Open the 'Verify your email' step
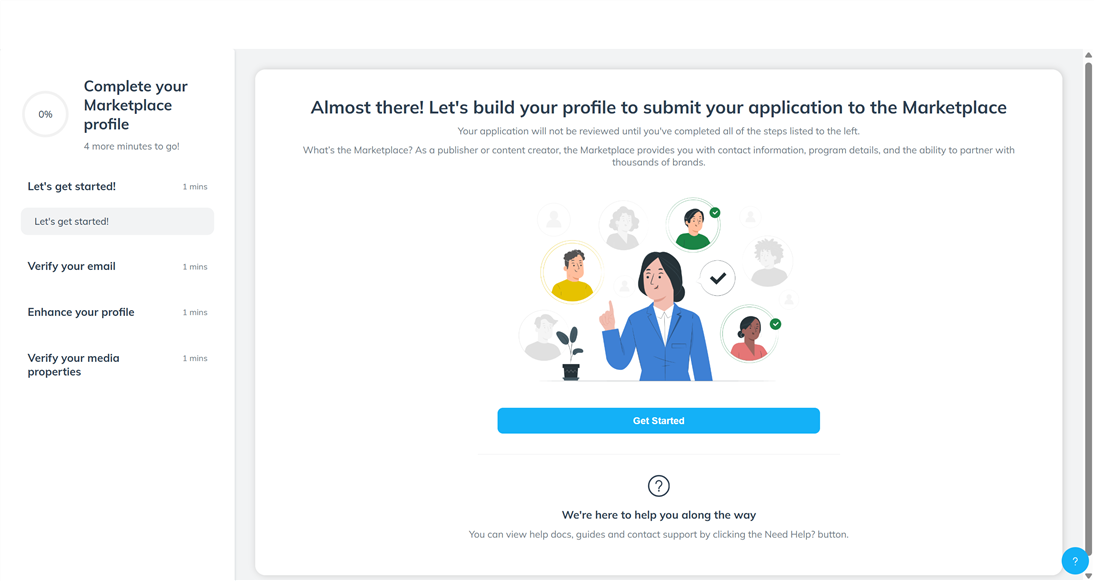Screen dimensions: 1094x581 coord(71,266)
